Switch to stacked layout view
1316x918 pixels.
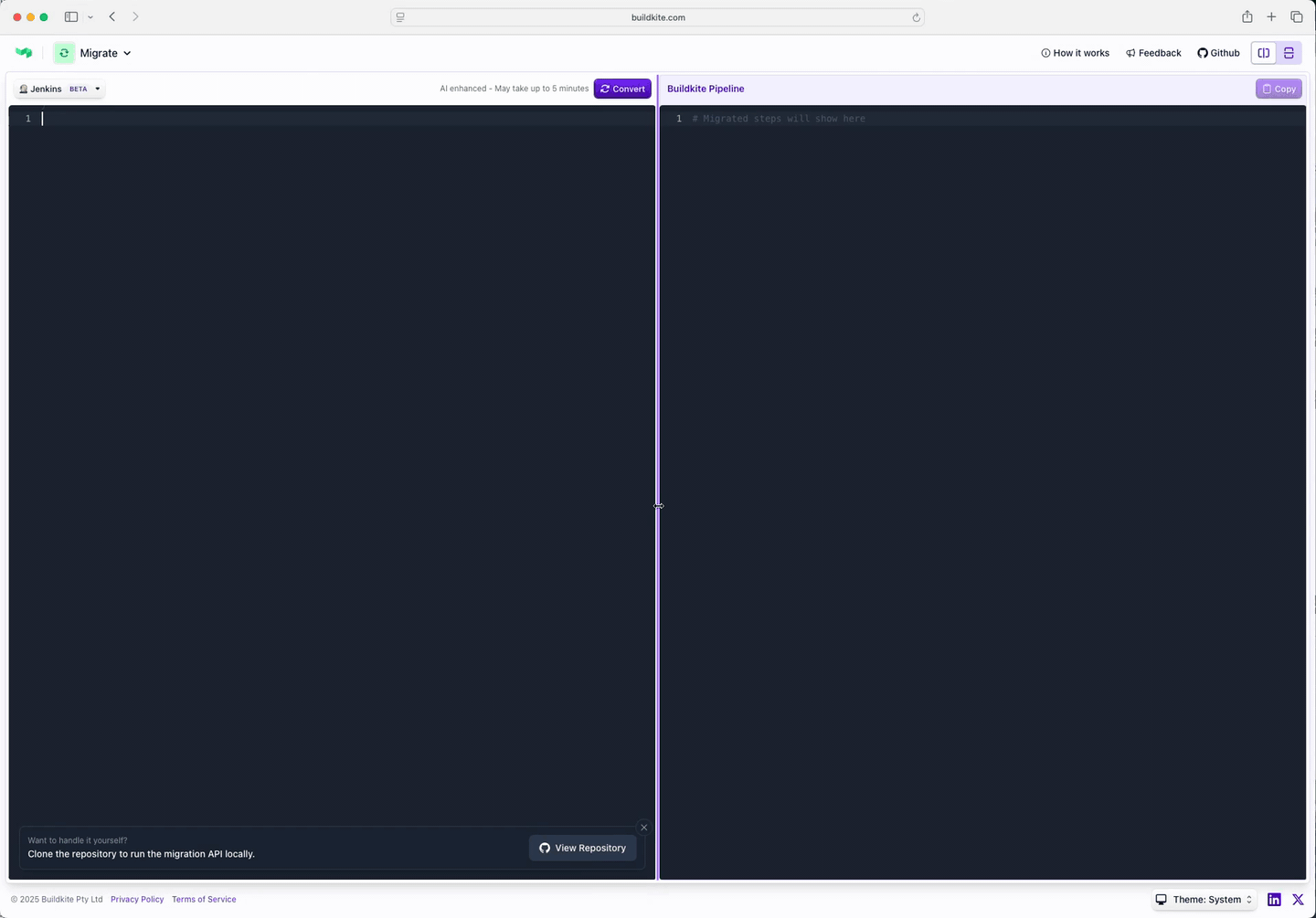point(1289,53)
